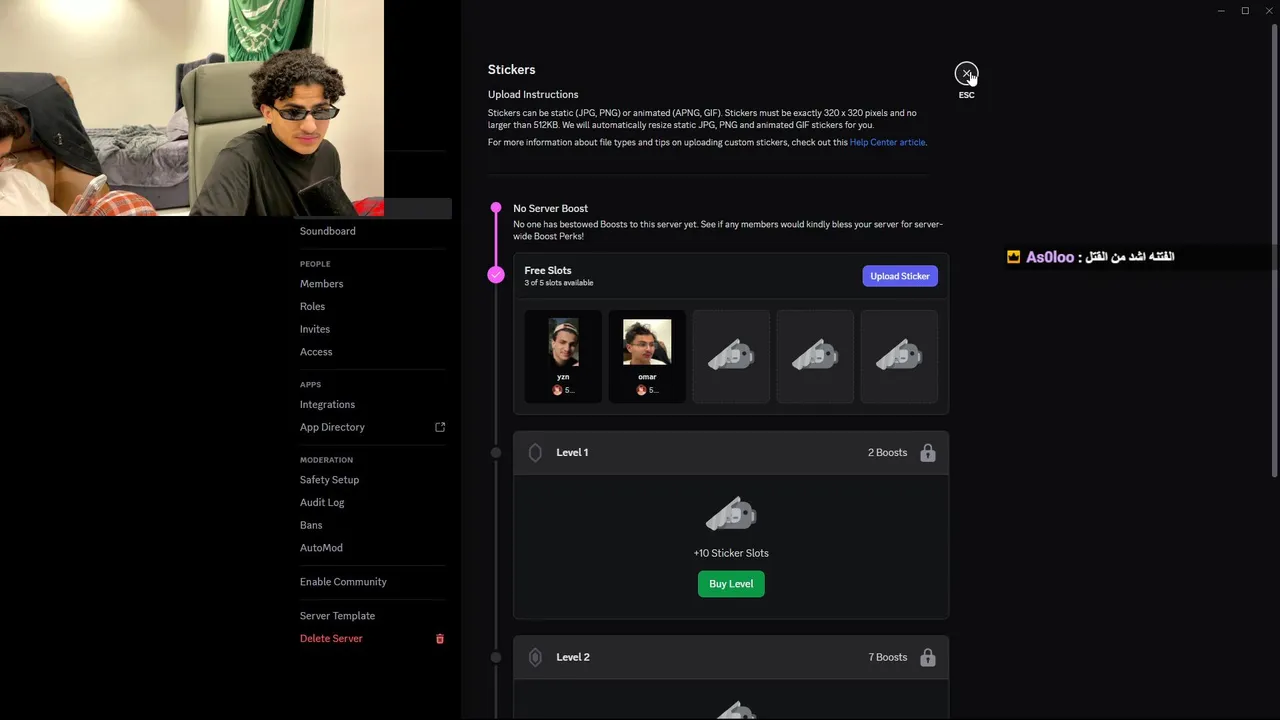Click the Level 2 timeline dot

[496, 657]
